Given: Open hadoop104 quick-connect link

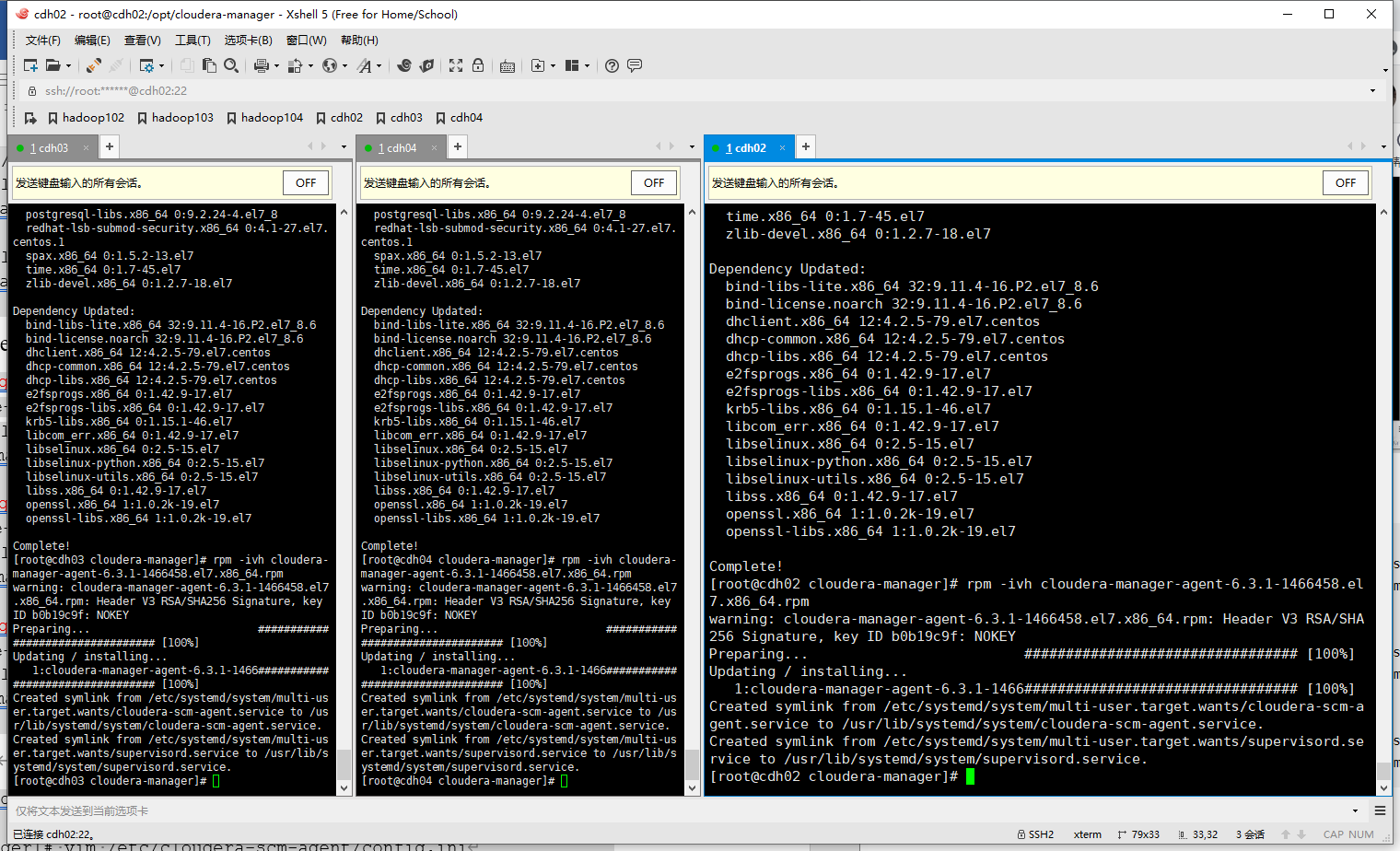Looking at the screenshot, I should tap(264, 118).
